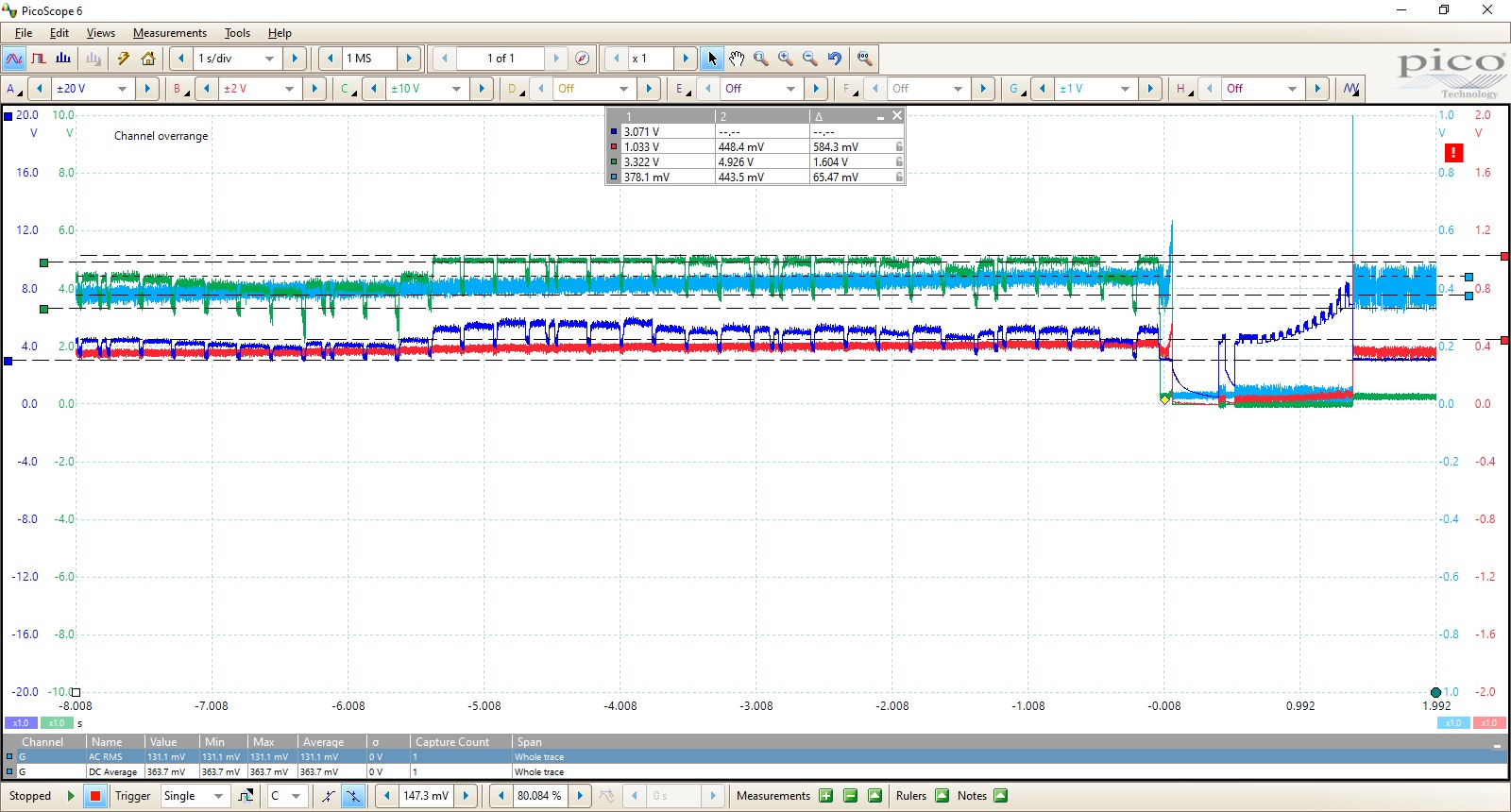Toggle lock on third ruler legend row
The image size is (1511, 812).
click(899, 162)
